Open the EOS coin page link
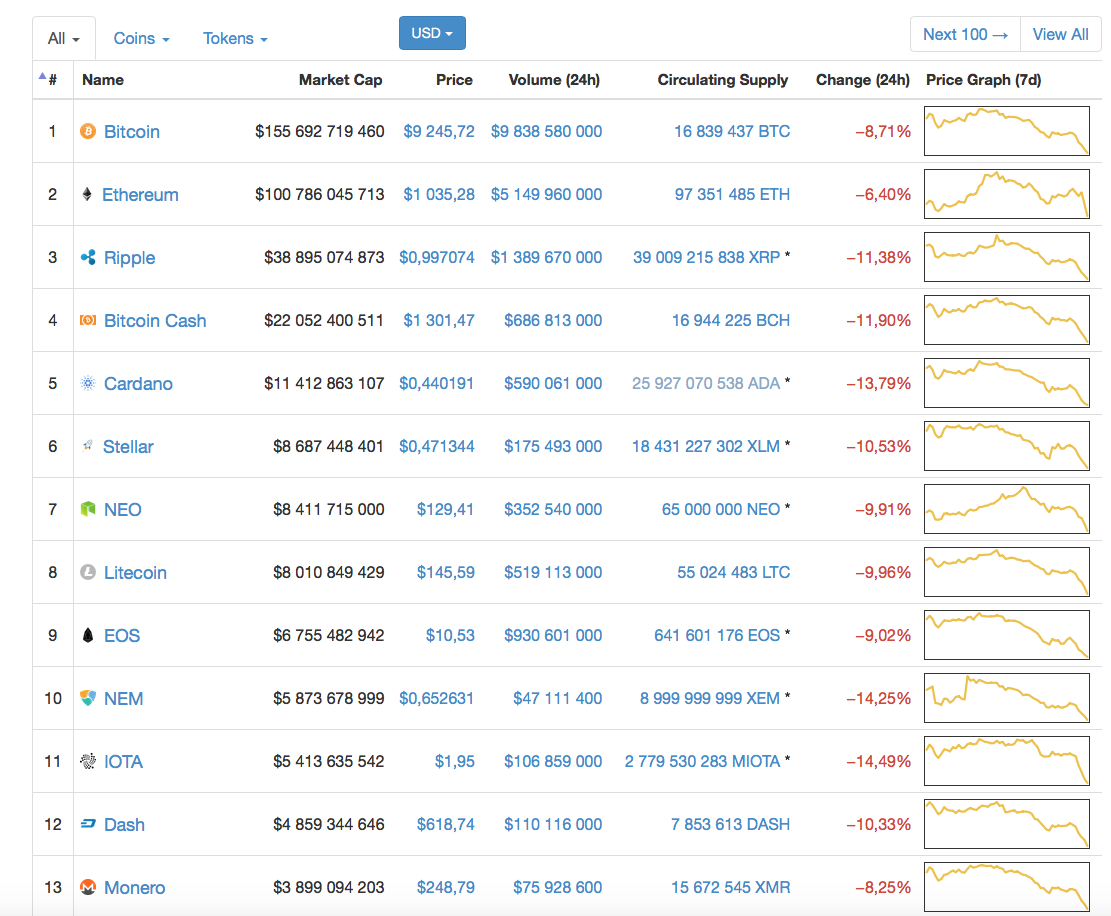Viewport: 1111px width, 916px height. [122, 636]
